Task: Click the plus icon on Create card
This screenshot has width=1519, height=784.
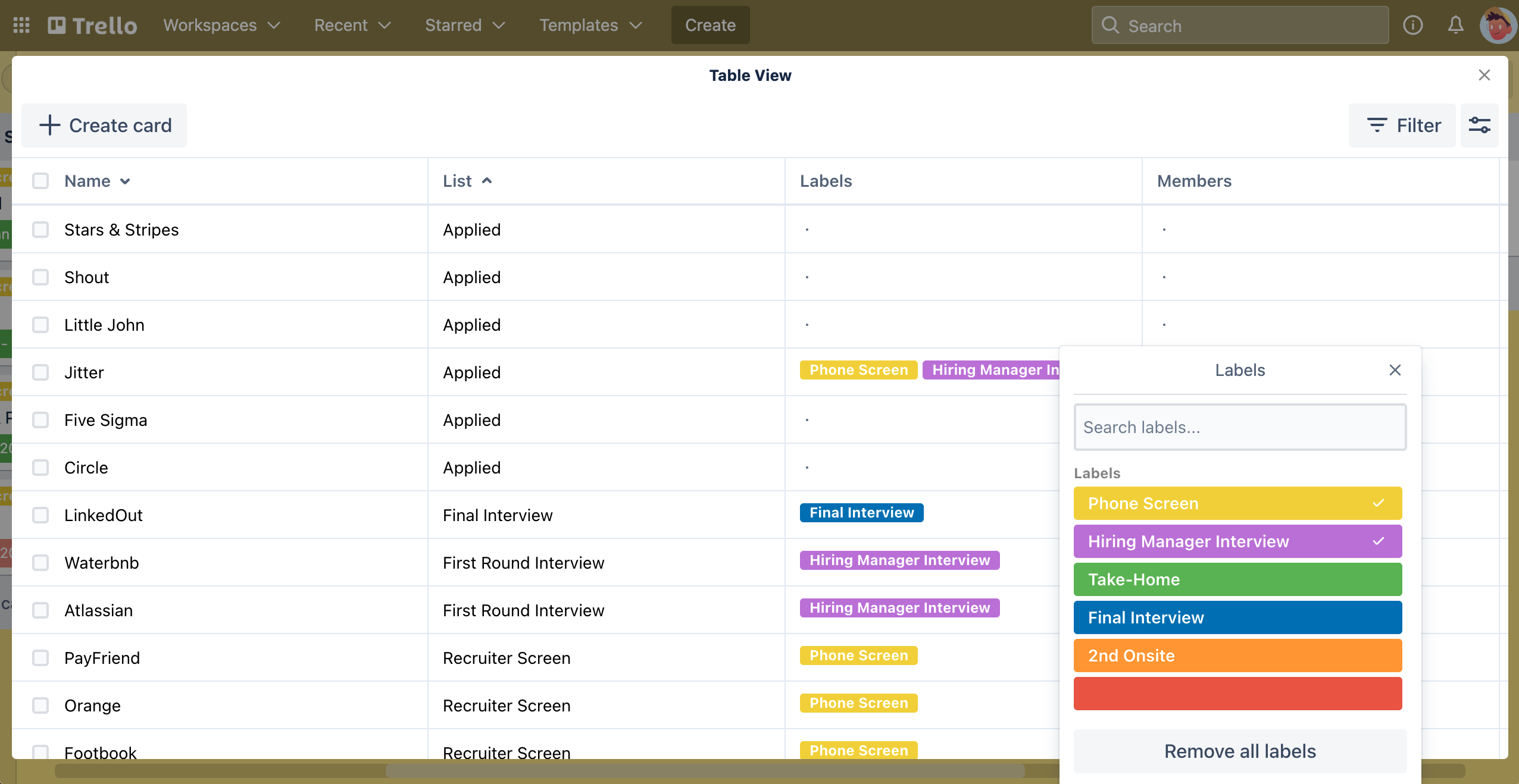Action: click(50, 126)
